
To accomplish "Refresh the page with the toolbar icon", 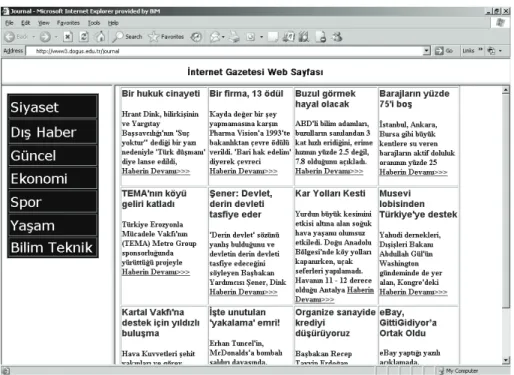I will pos(84,37).
